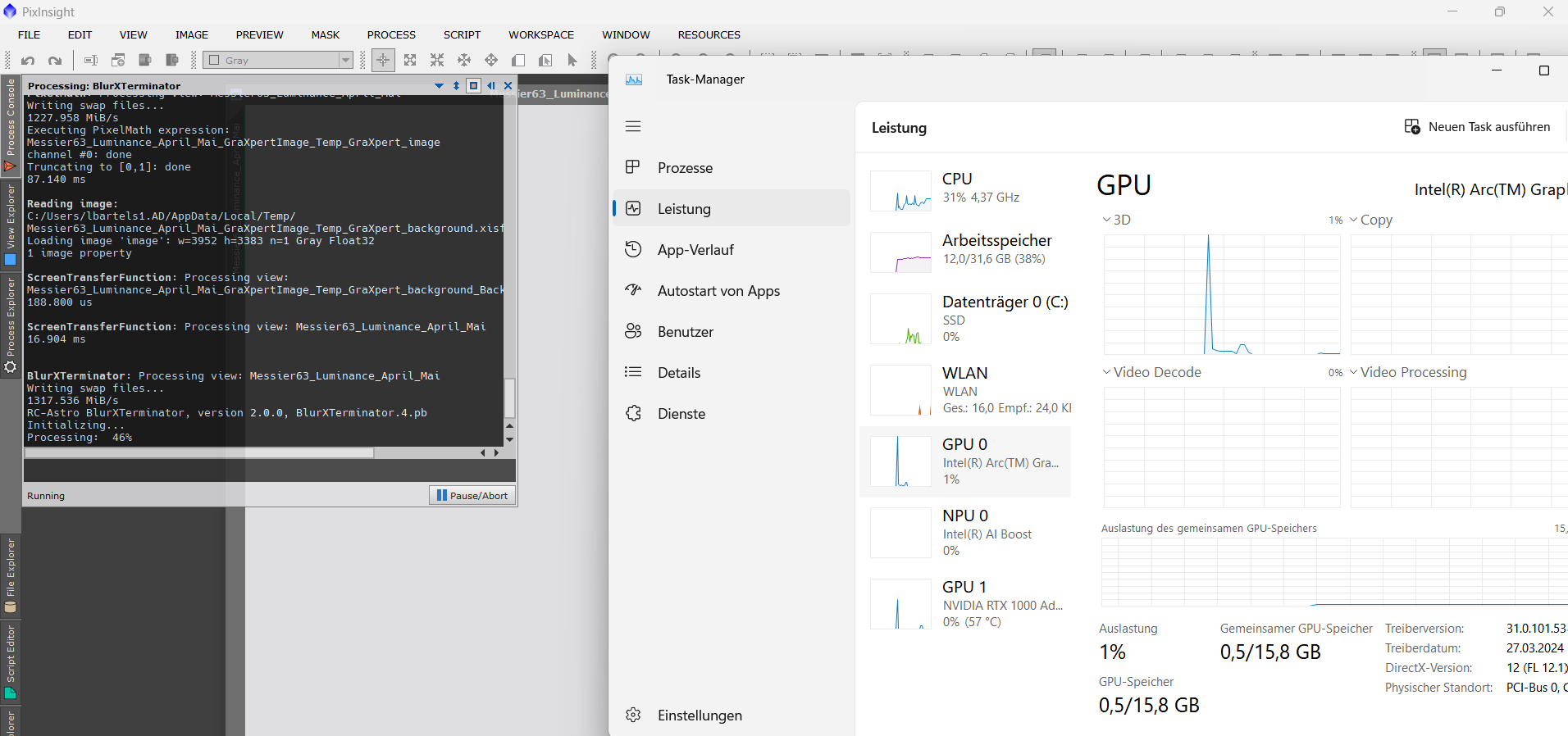Select the black pointer arrow tool
Image resolution: width=1568 pixels, height=736 pixels.
tap(572, 60)
